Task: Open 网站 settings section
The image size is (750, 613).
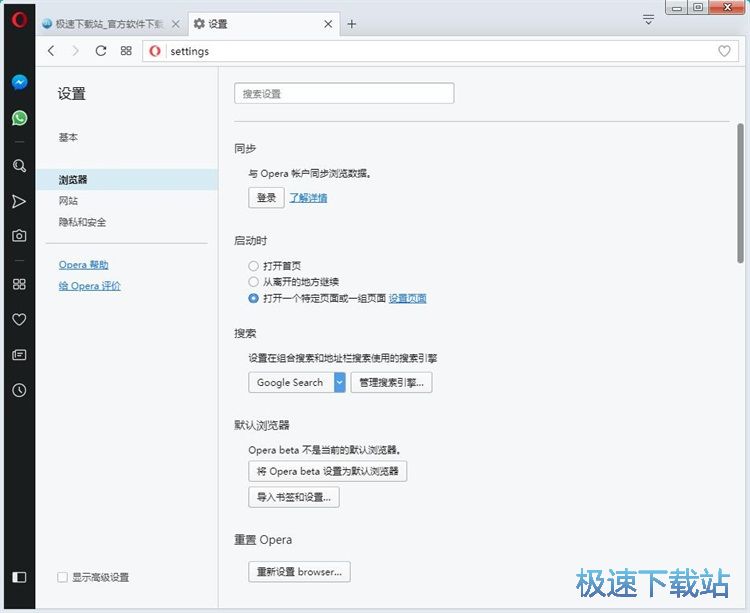Action: 68,201
